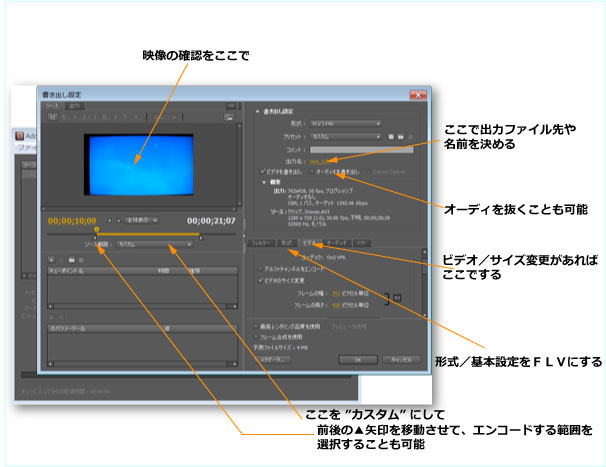Click the キャンセル button

coord(402,358)
